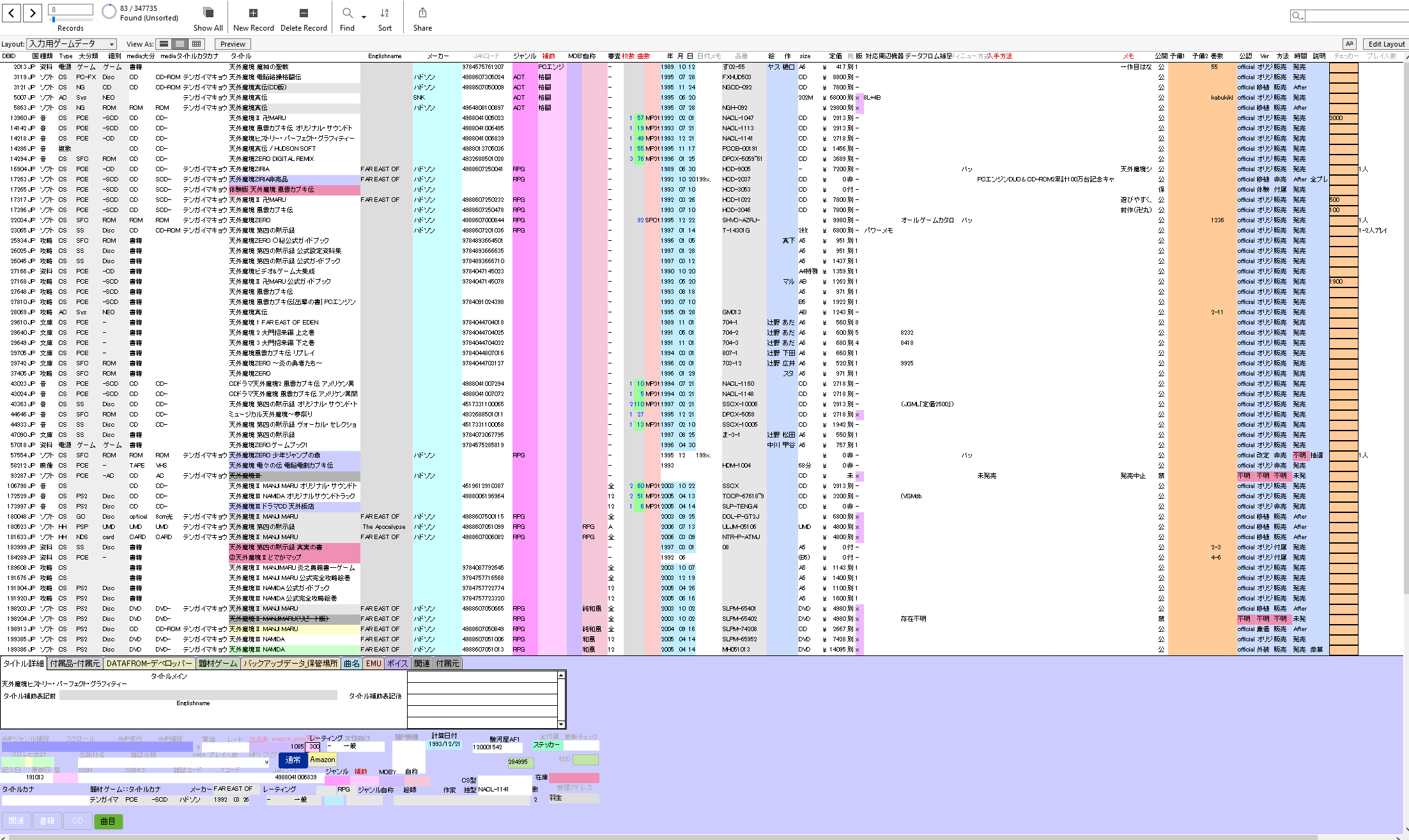Image resolution: width=1409 pixels, height=840 pixels.
Task: Click the Share icon
Action: click(422, 13)
